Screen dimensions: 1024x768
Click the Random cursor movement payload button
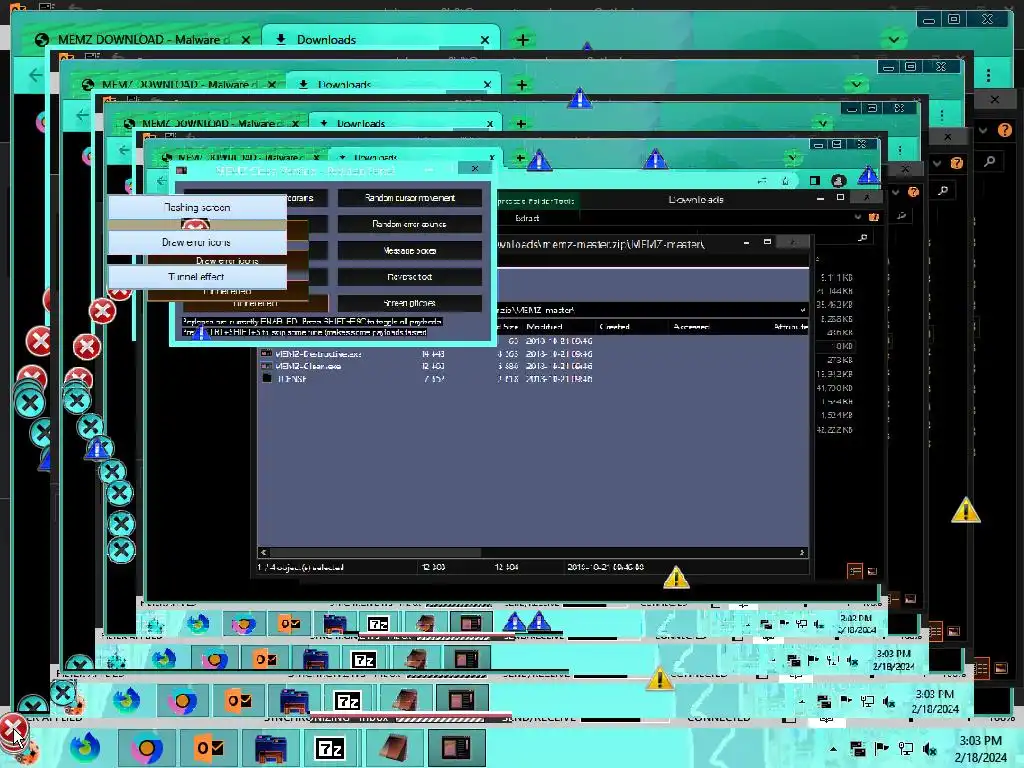pos(409,198)
